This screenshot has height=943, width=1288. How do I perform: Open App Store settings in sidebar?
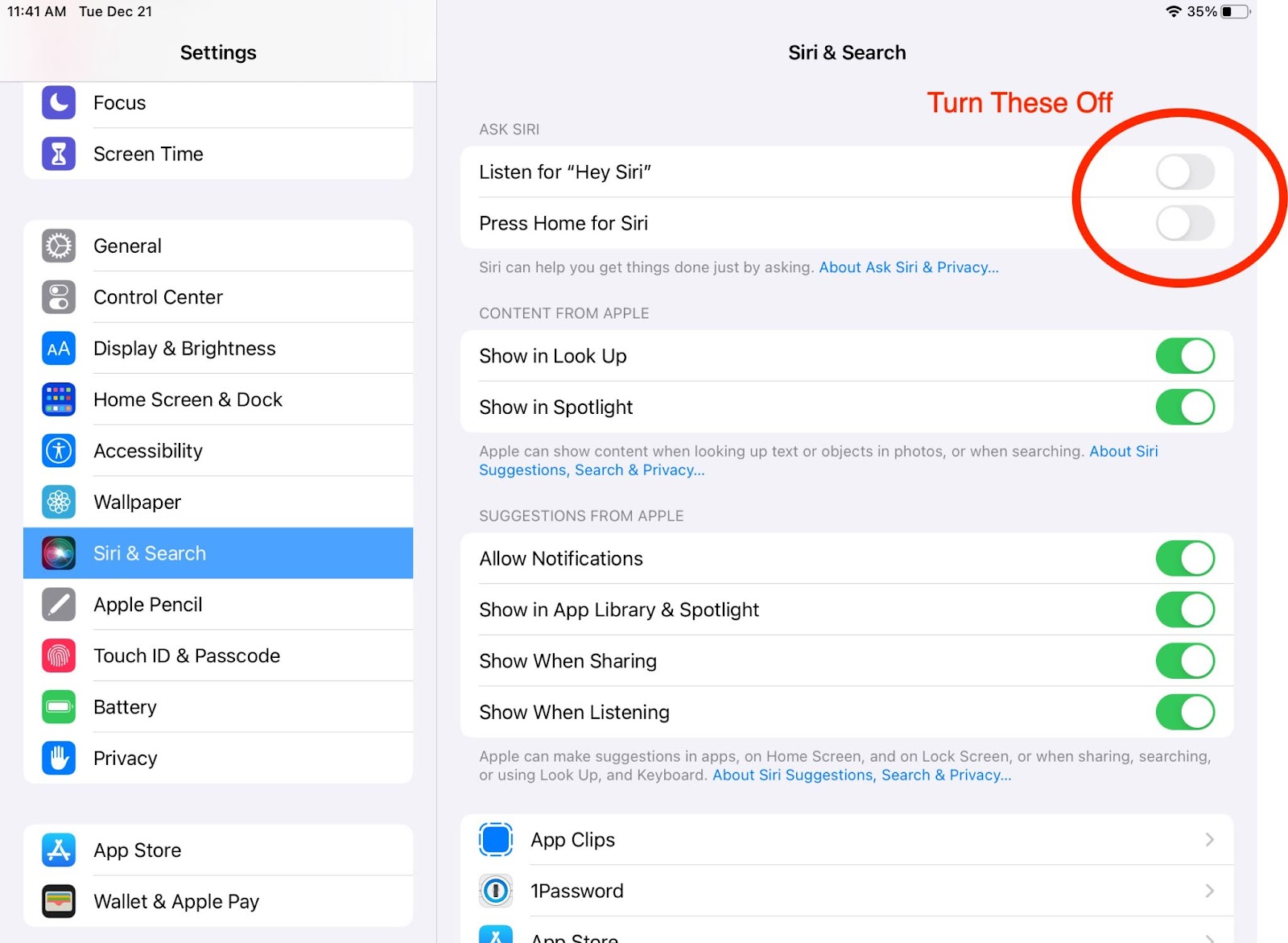218,850
